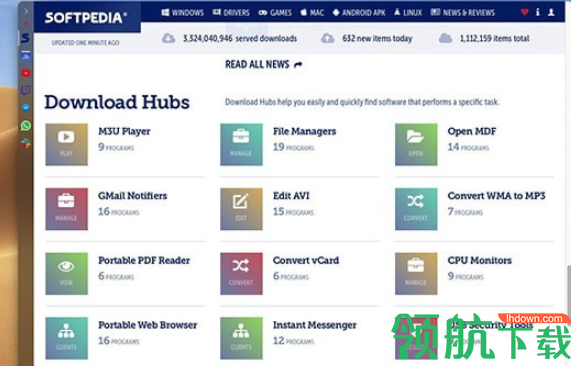Open the GMail Notifiers hub link
This screenshot has height=366, width=571.
[x=133, y=196]
